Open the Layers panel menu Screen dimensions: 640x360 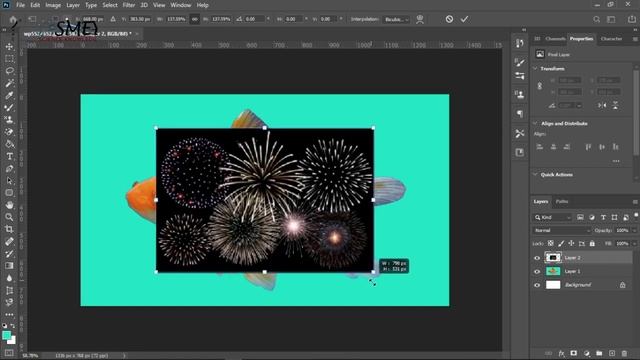click(x=635, y=202)
